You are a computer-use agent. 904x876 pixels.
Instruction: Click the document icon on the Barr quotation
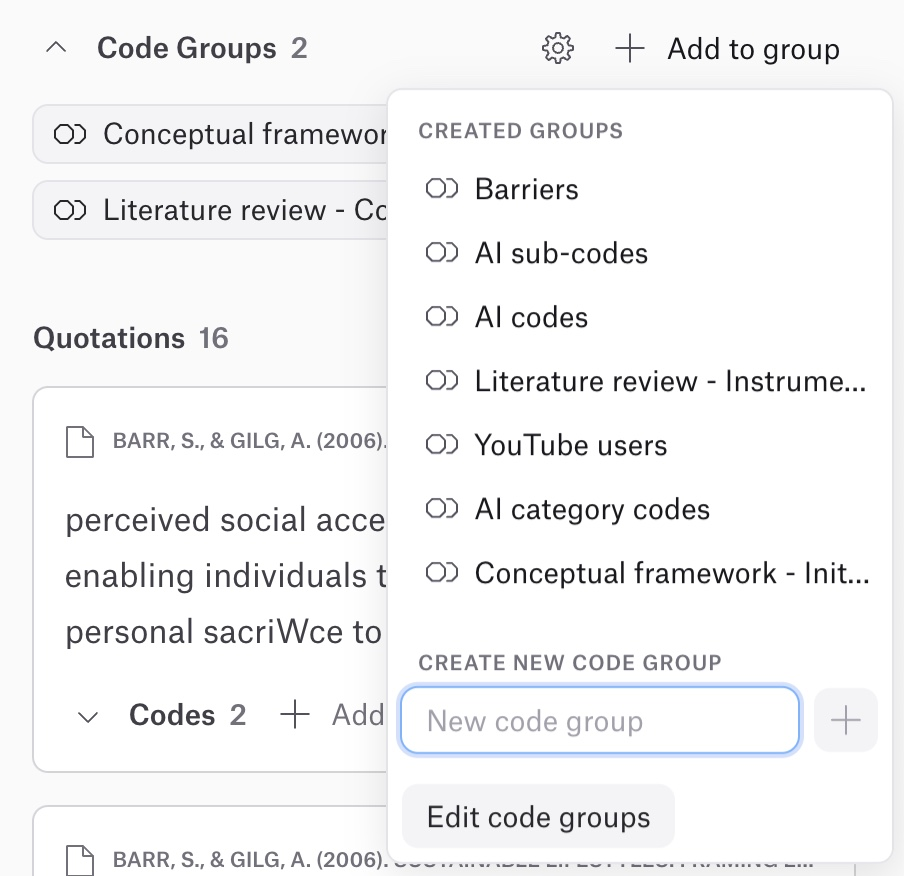81,441
